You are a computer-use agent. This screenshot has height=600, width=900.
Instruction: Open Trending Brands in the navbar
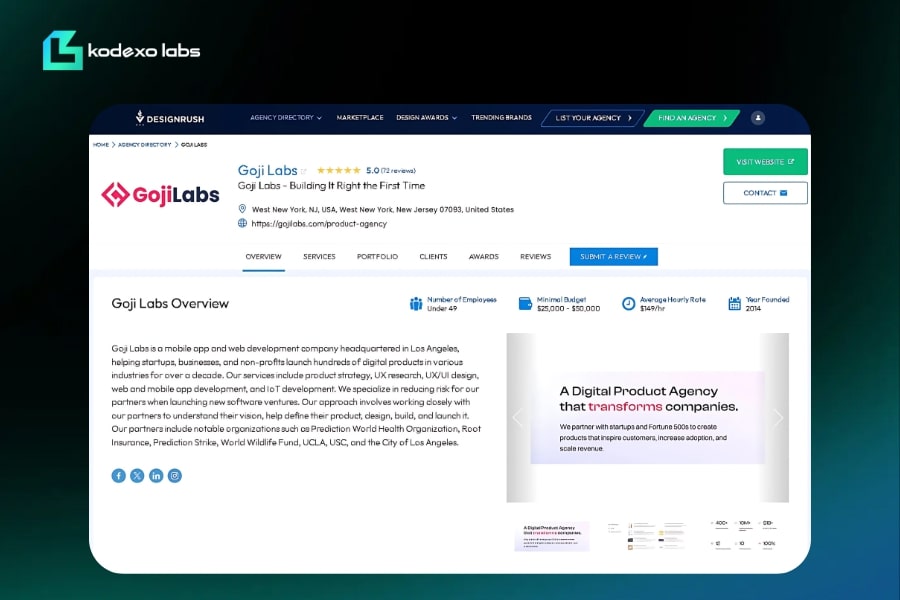pos(502,118)
